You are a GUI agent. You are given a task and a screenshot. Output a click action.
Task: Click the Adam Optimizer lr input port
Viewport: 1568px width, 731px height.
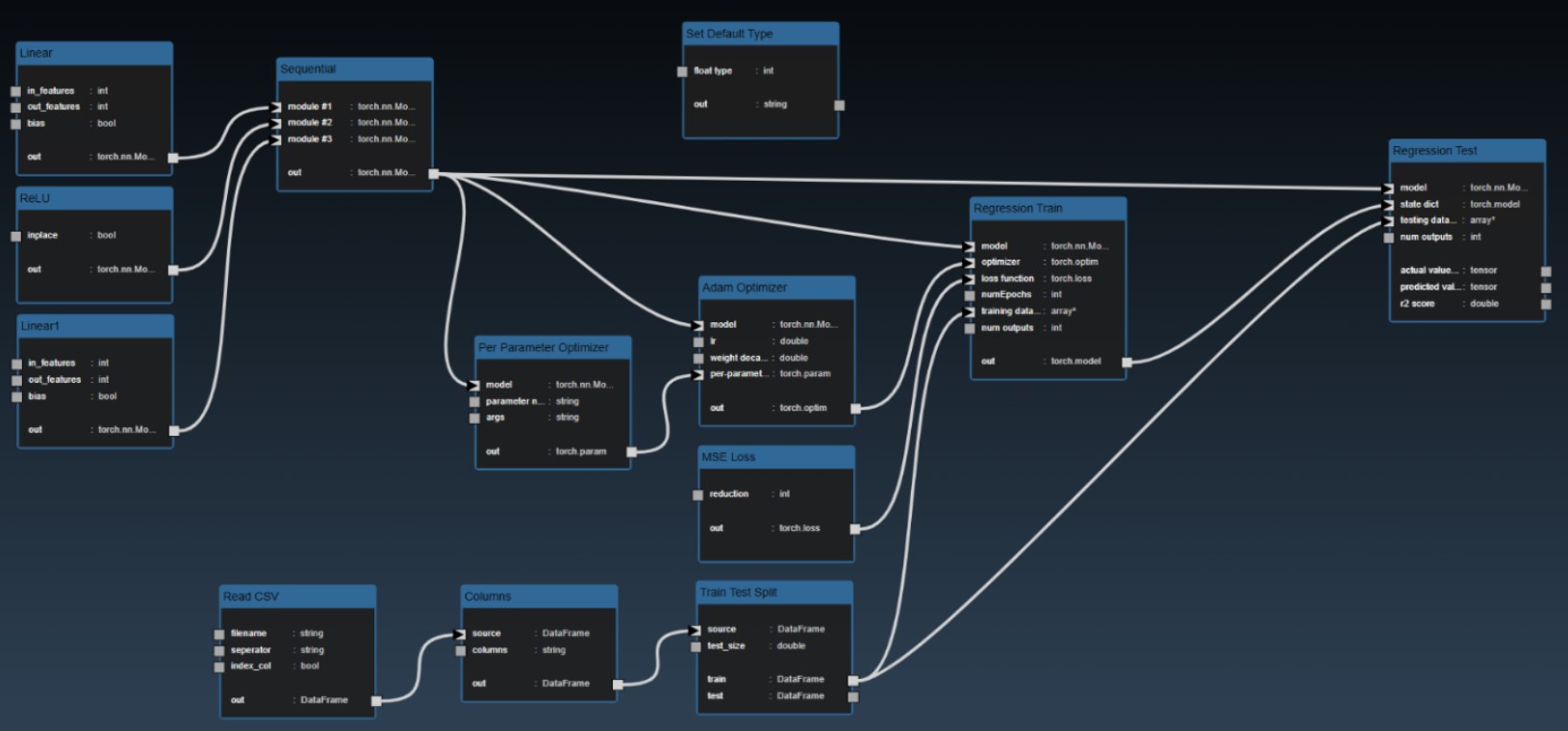click(x=698, y=341)
